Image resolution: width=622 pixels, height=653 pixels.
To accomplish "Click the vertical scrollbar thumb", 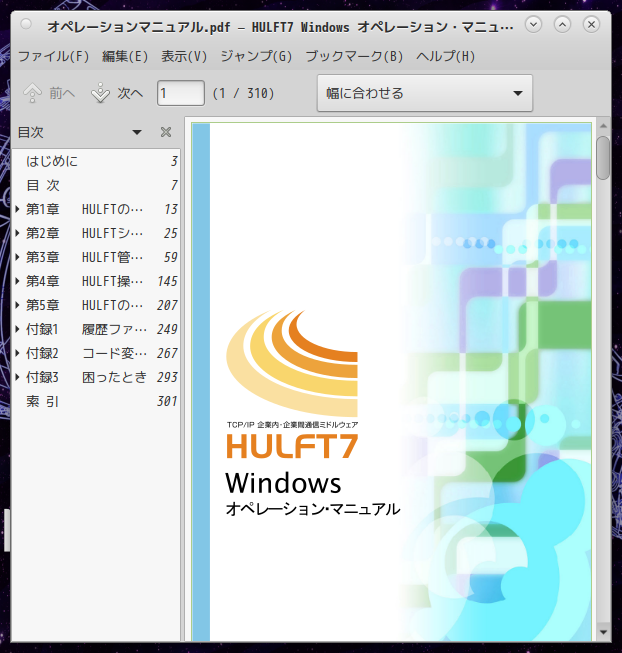I will pos(603,158).
